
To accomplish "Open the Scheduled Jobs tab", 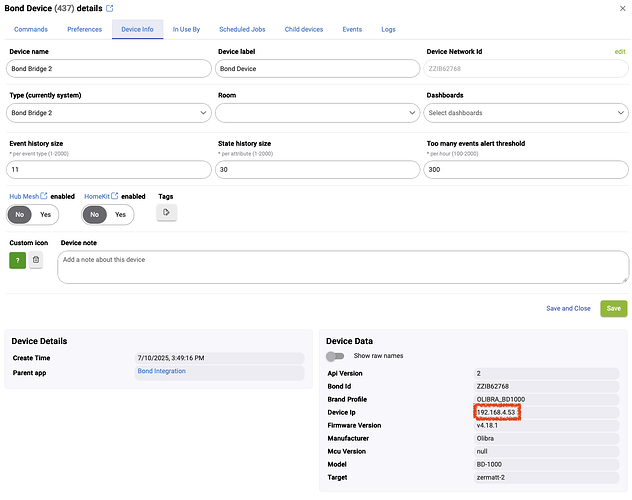I will 244,29.
